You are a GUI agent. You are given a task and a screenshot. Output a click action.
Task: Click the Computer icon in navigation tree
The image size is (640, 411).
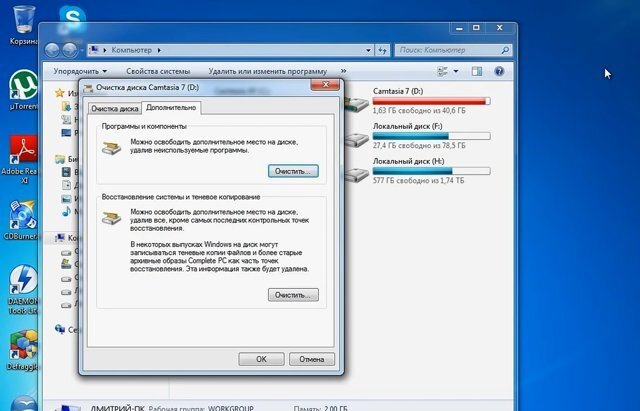(x=60, y=238)
